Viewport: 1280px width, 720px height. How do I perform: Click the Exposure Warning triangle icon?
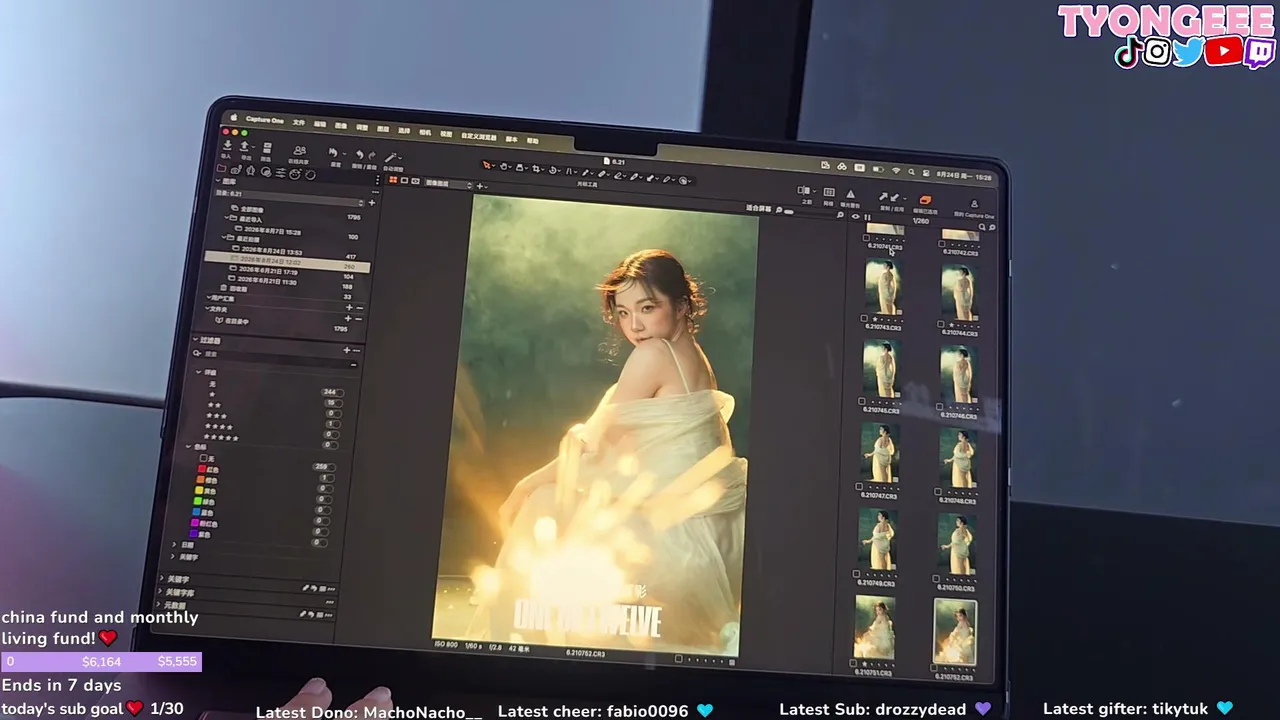[x=850, y=194]
